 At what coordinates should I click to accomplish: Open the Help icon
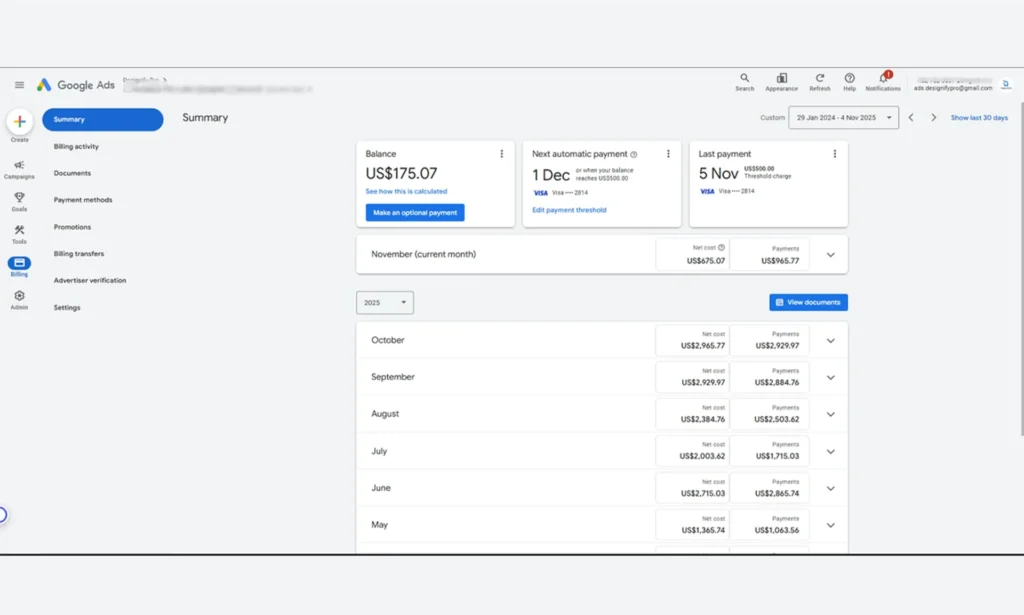coord(849,78)
